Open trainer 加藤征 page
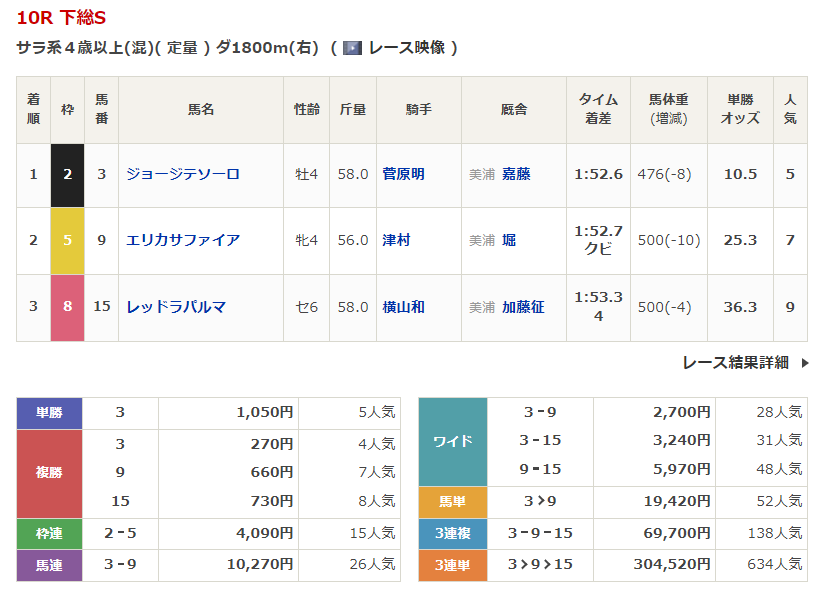Viewport: 824px width, 590px height. pos(523,307)
